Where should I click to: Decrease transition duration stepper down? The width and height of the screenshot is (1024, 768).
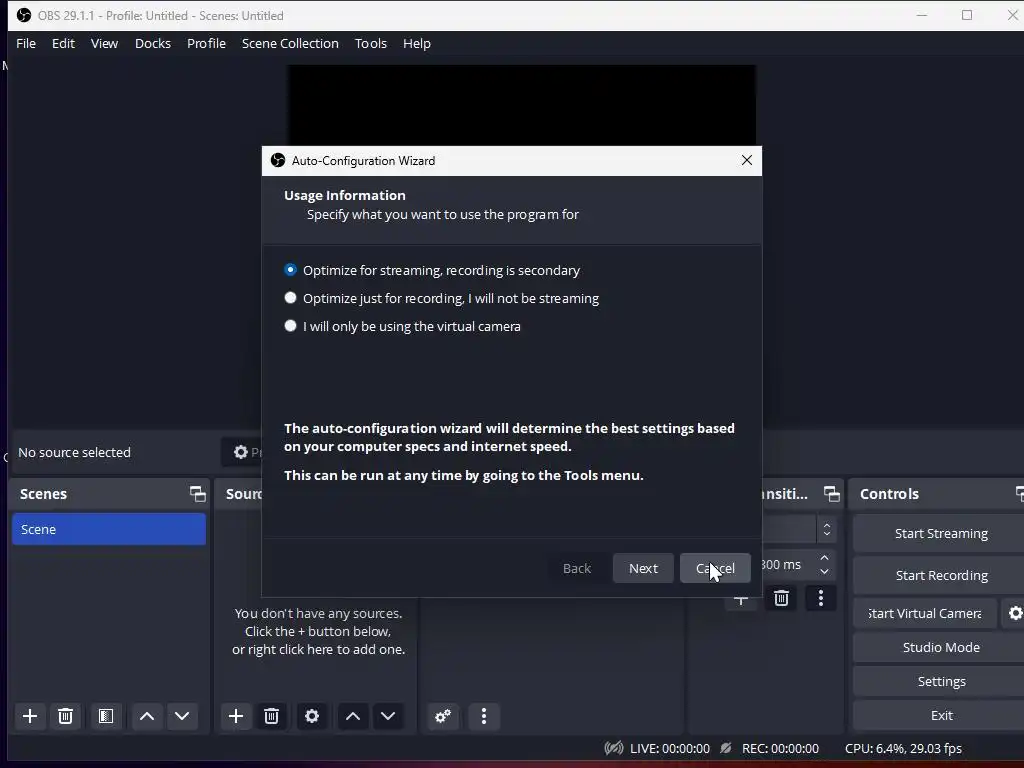[x=824, y=571]
